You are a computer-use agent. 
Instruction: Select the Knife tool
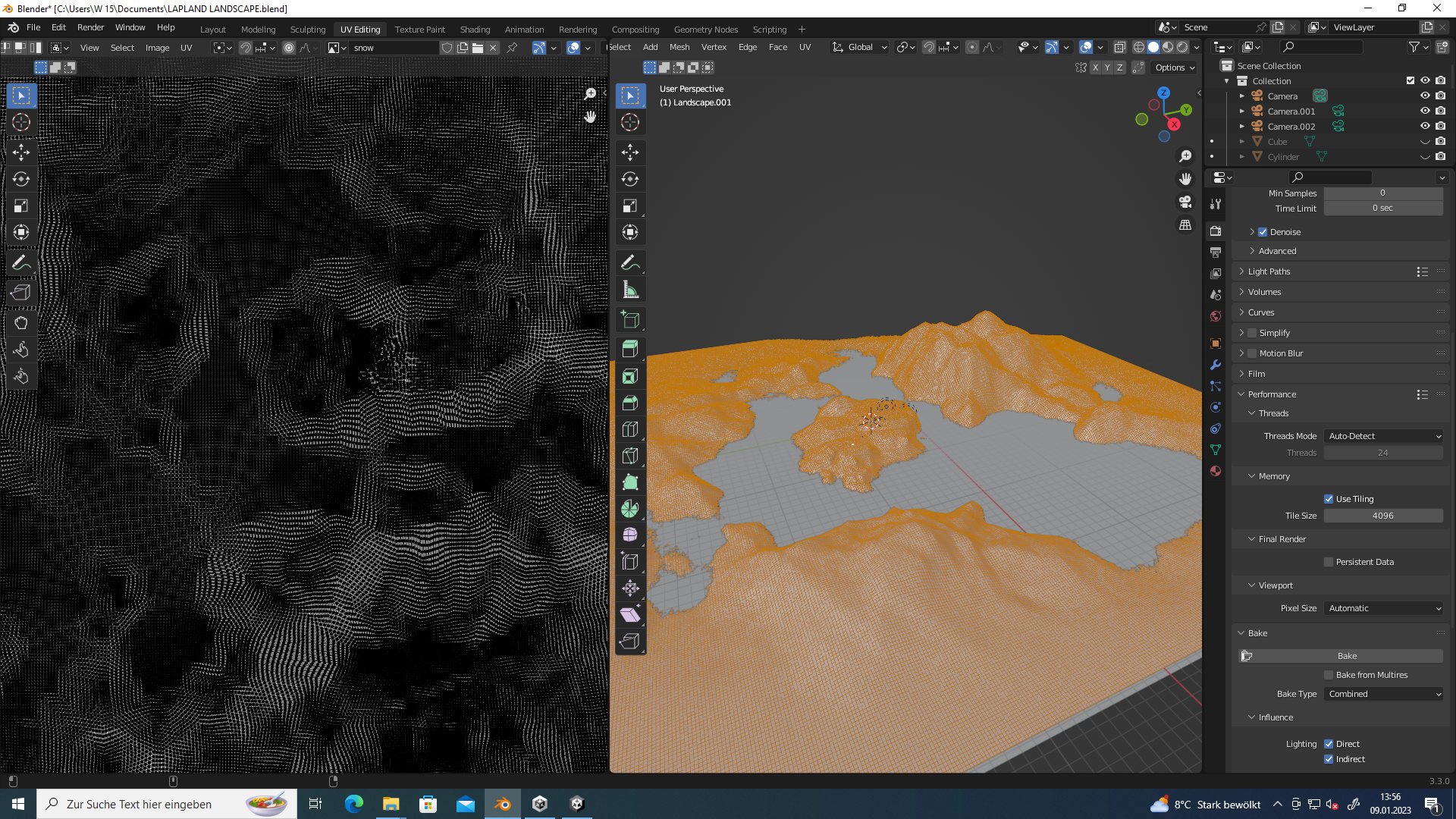(x=630, y=456)
